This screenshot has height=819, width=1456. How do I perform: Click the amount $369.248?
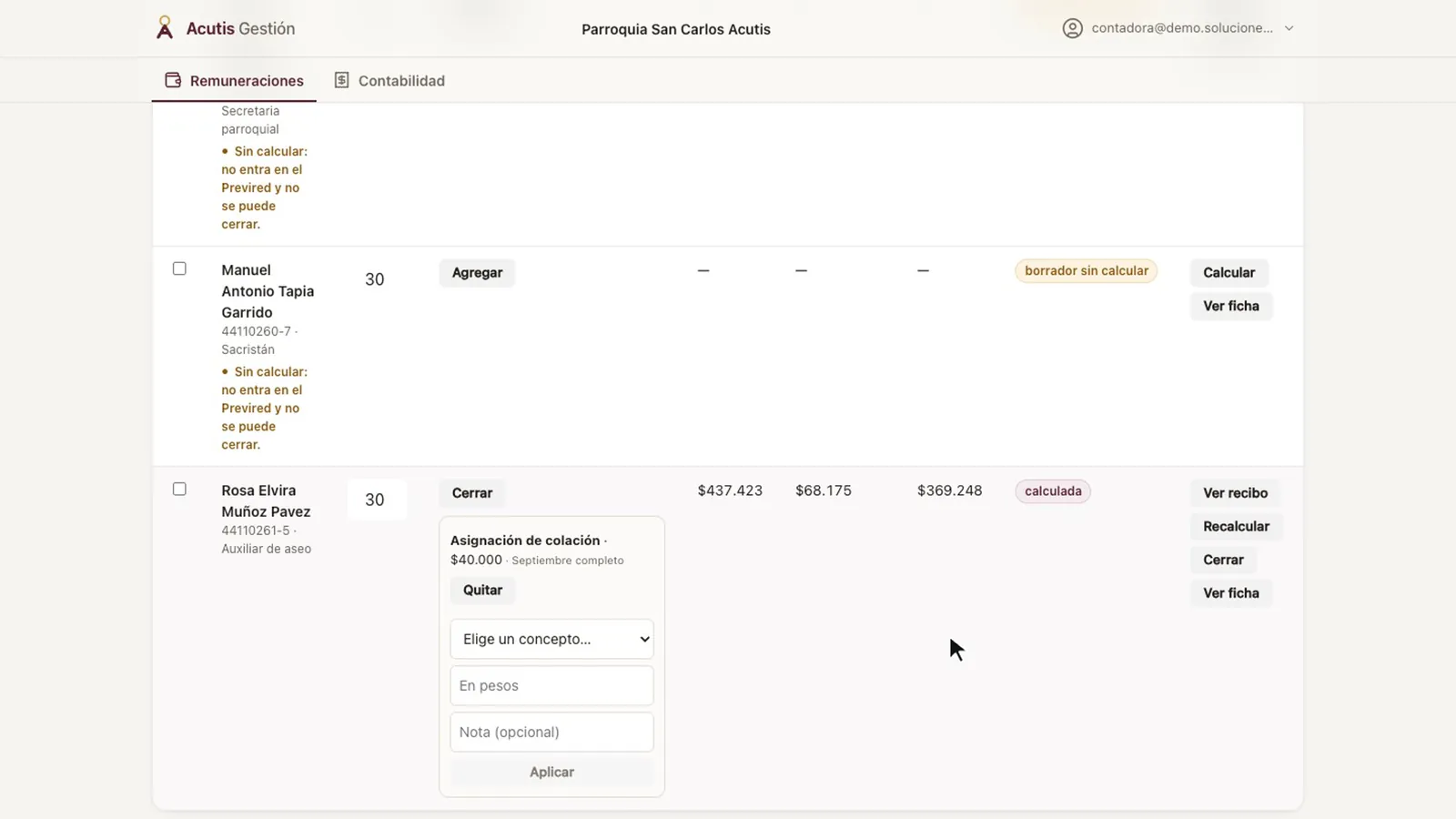coord(949,490)
